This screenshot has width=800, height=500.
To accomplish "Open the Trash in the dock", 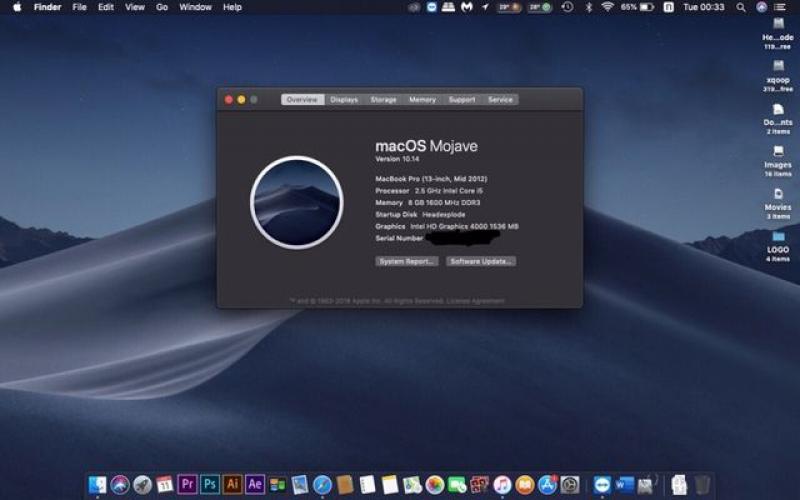I will tap(703, 485).
